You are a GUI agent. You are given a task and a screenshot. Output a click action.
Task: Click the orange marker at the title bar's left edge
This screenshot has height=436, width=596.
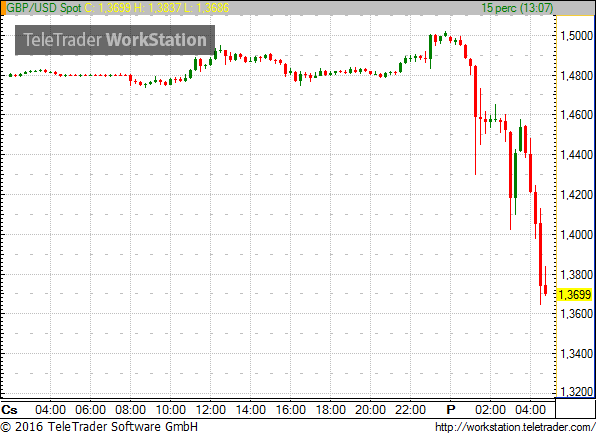click(x=3, y=8)
